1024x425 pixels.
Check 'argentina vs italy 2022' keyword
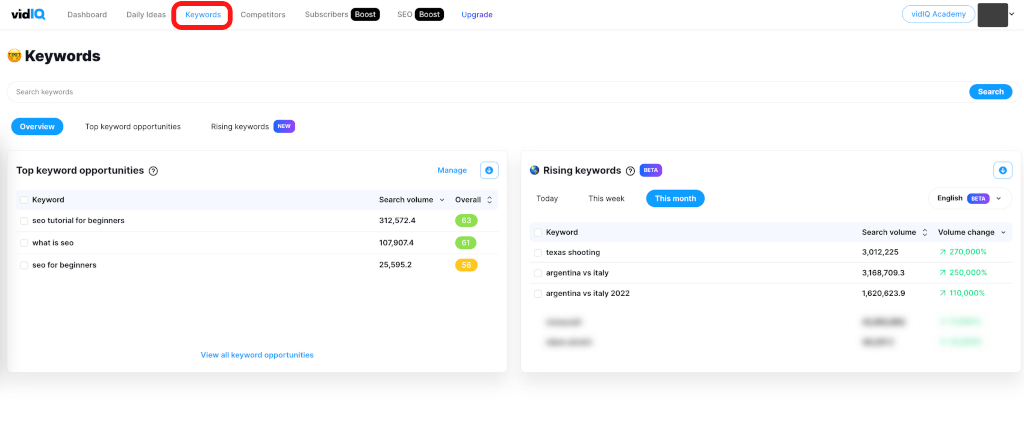pyautogui.click(x=538, y=294)
